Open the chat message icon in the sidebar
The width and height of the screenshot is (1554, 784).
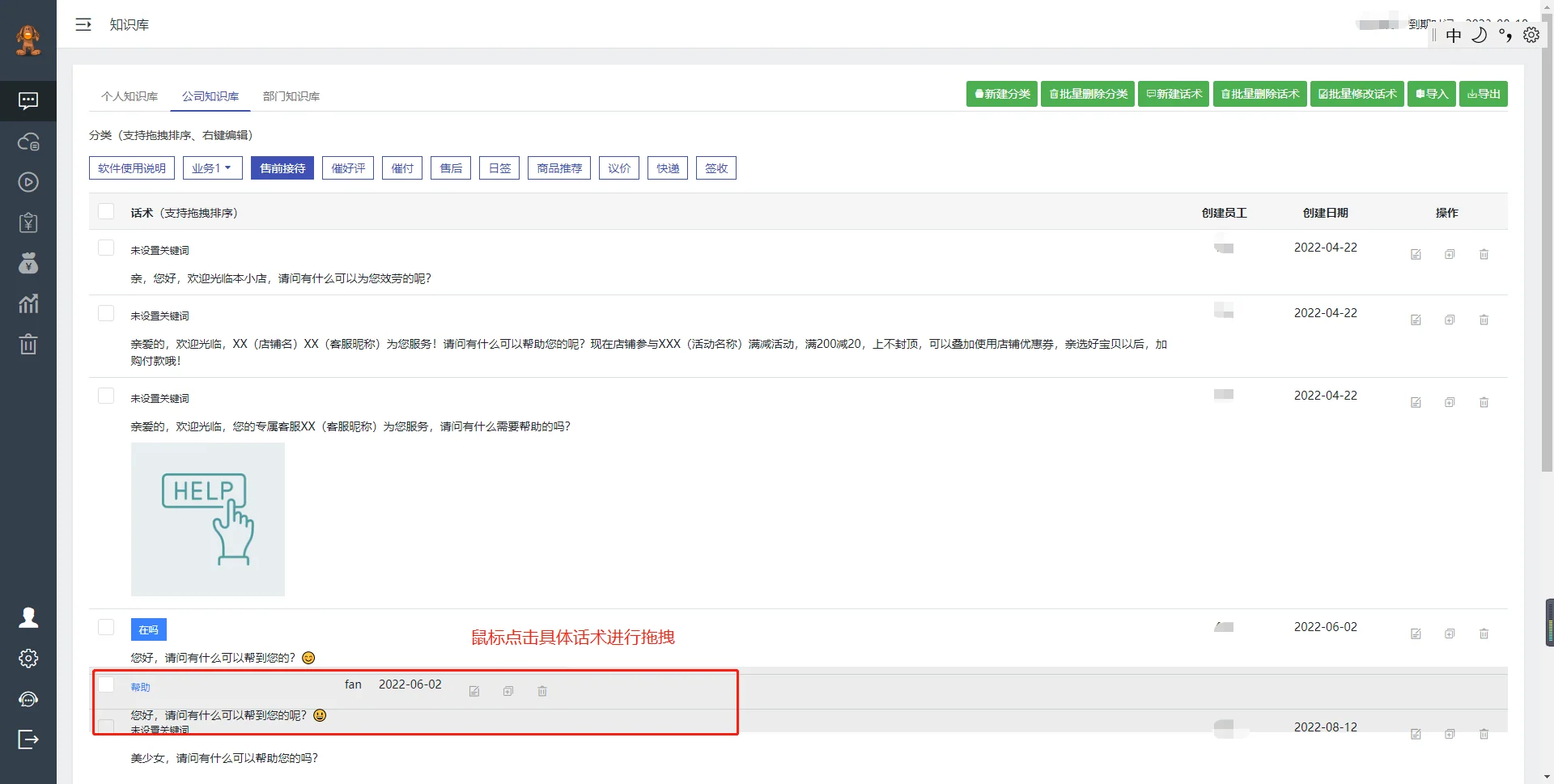click(28, 101)
